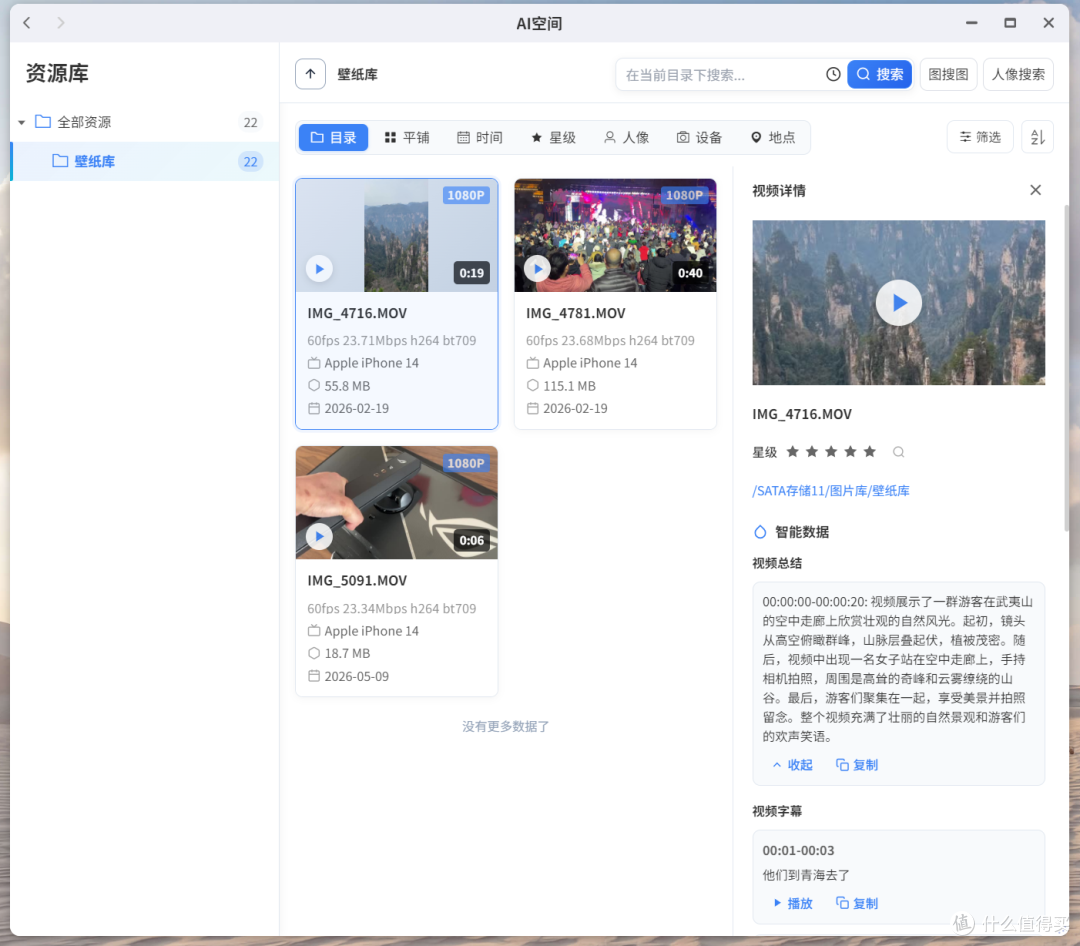The image size is (1080, 946).
Task: Open search history clock icon
Action: [833, 74]
